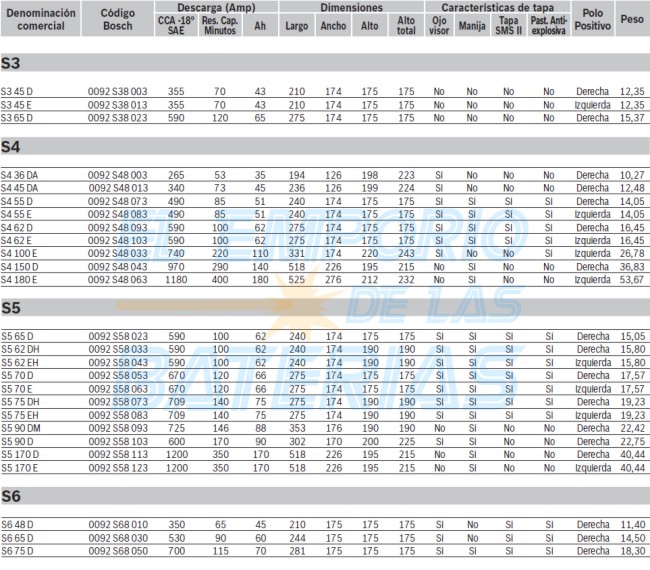
Task: Click the 'S4 55 D' row name
Action: [x=17, y=201]
